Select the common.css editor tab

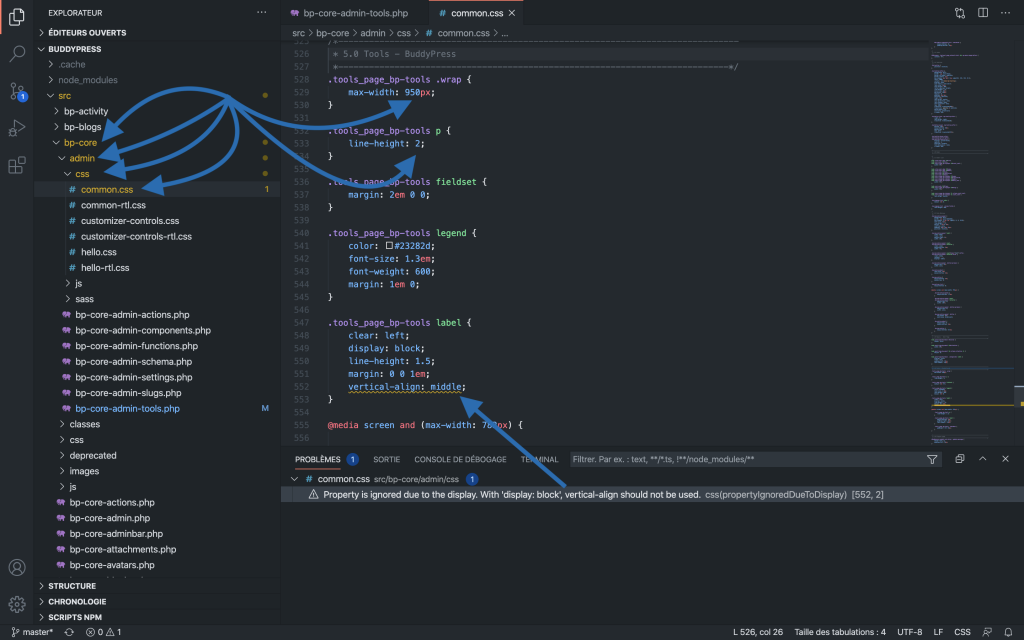click(x=477, y=13)
